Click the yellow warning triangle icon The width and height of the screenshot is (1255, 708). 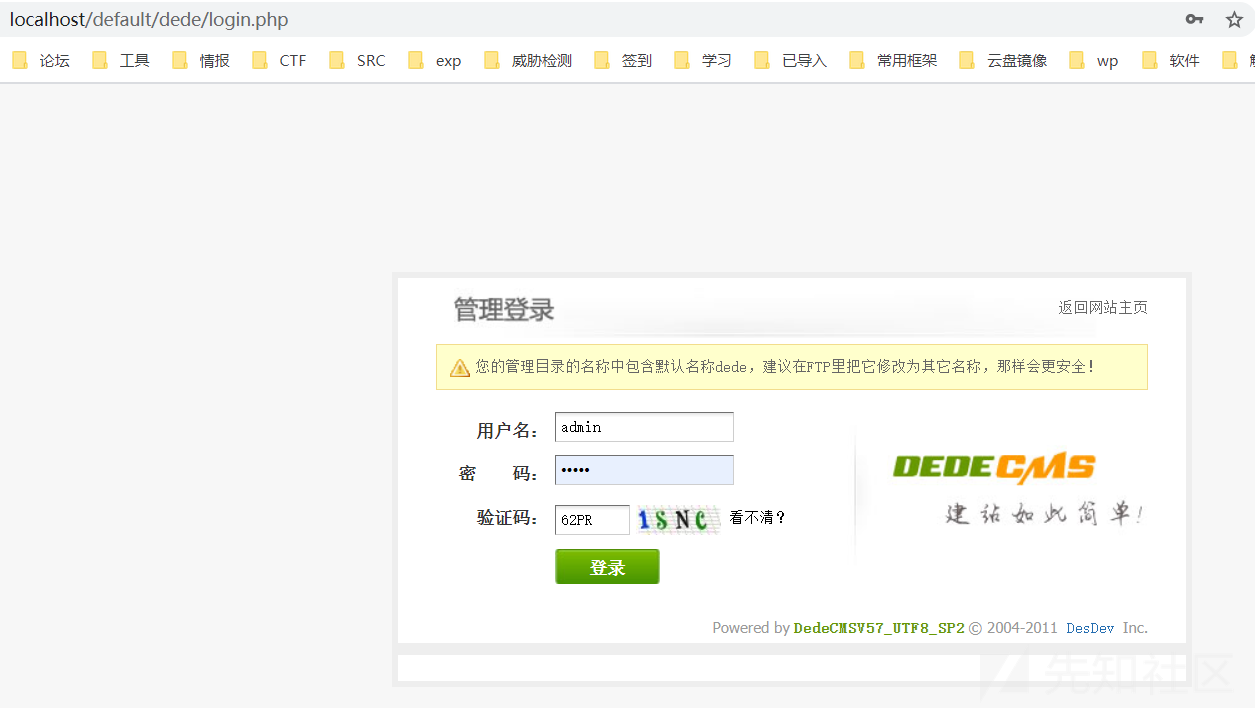pos(460,368)
